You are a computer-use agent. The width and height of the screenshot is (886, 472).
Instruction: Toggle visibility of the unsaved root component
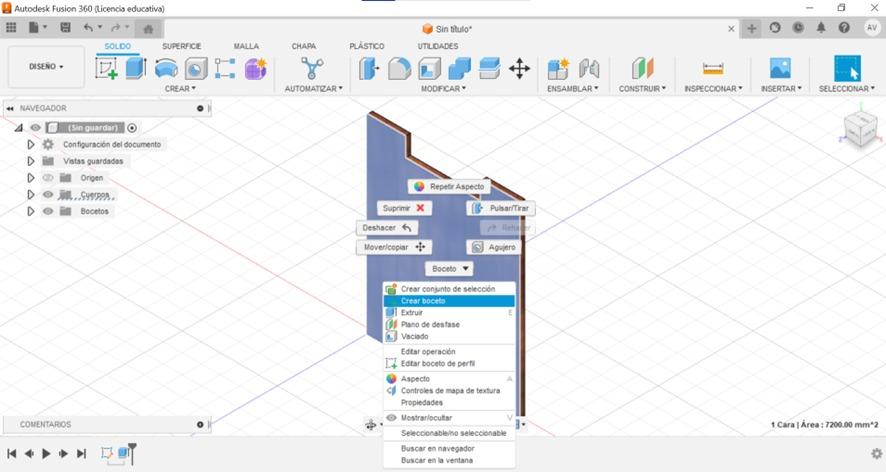(35, 128)
